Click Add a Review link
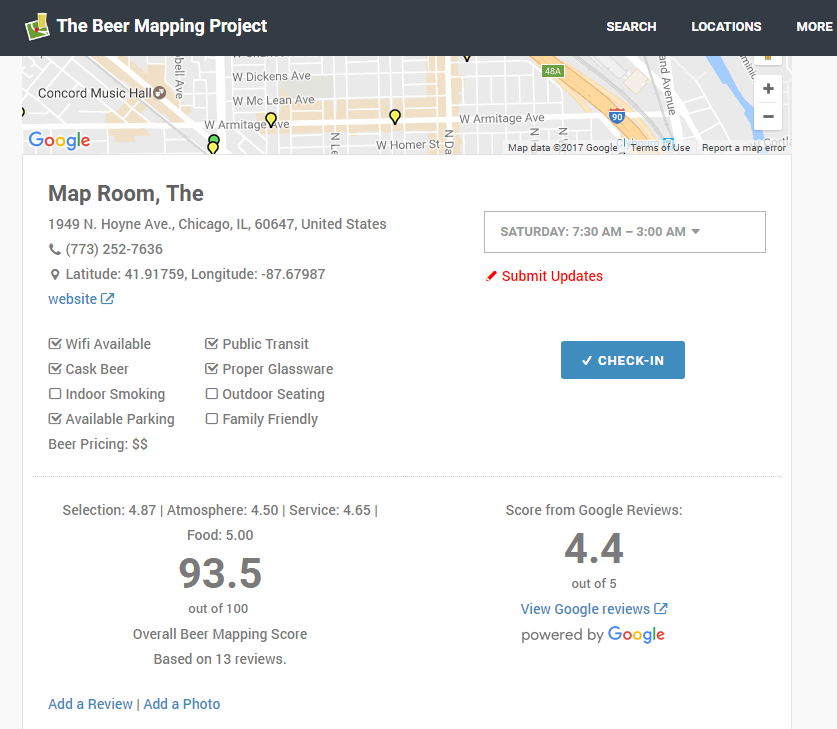 click(90, 704)
